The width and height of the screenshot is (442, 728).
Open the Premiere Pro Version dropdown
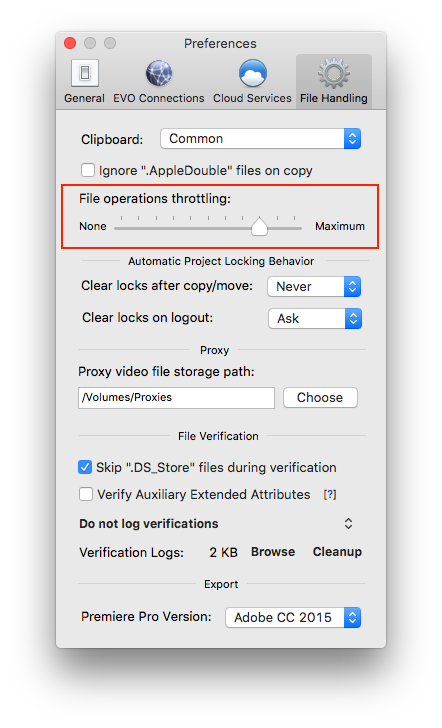[293, 618]
